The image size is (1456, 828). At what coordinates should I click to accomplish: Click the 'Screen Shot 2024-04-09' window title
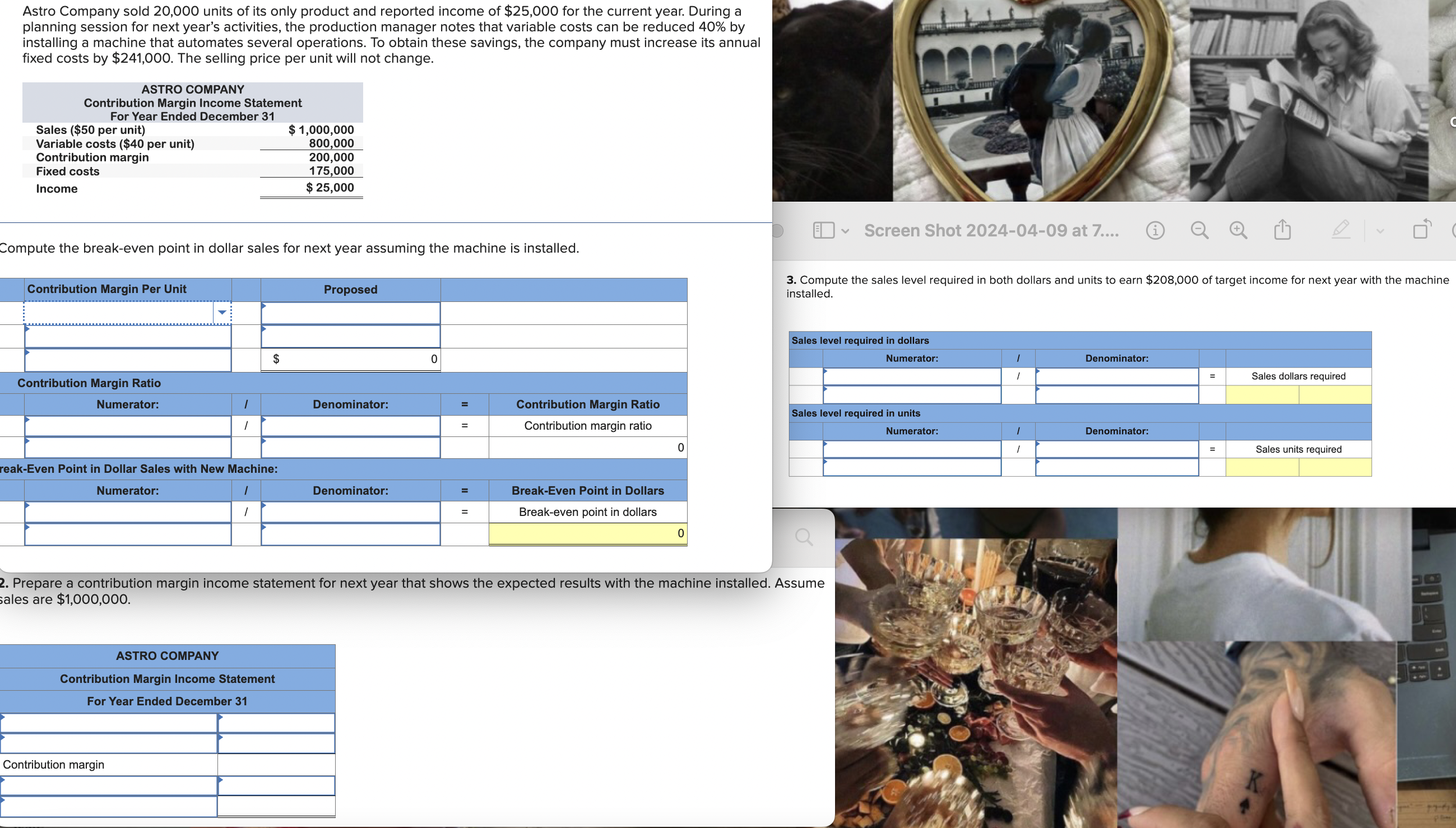click(x=991, y=230)
